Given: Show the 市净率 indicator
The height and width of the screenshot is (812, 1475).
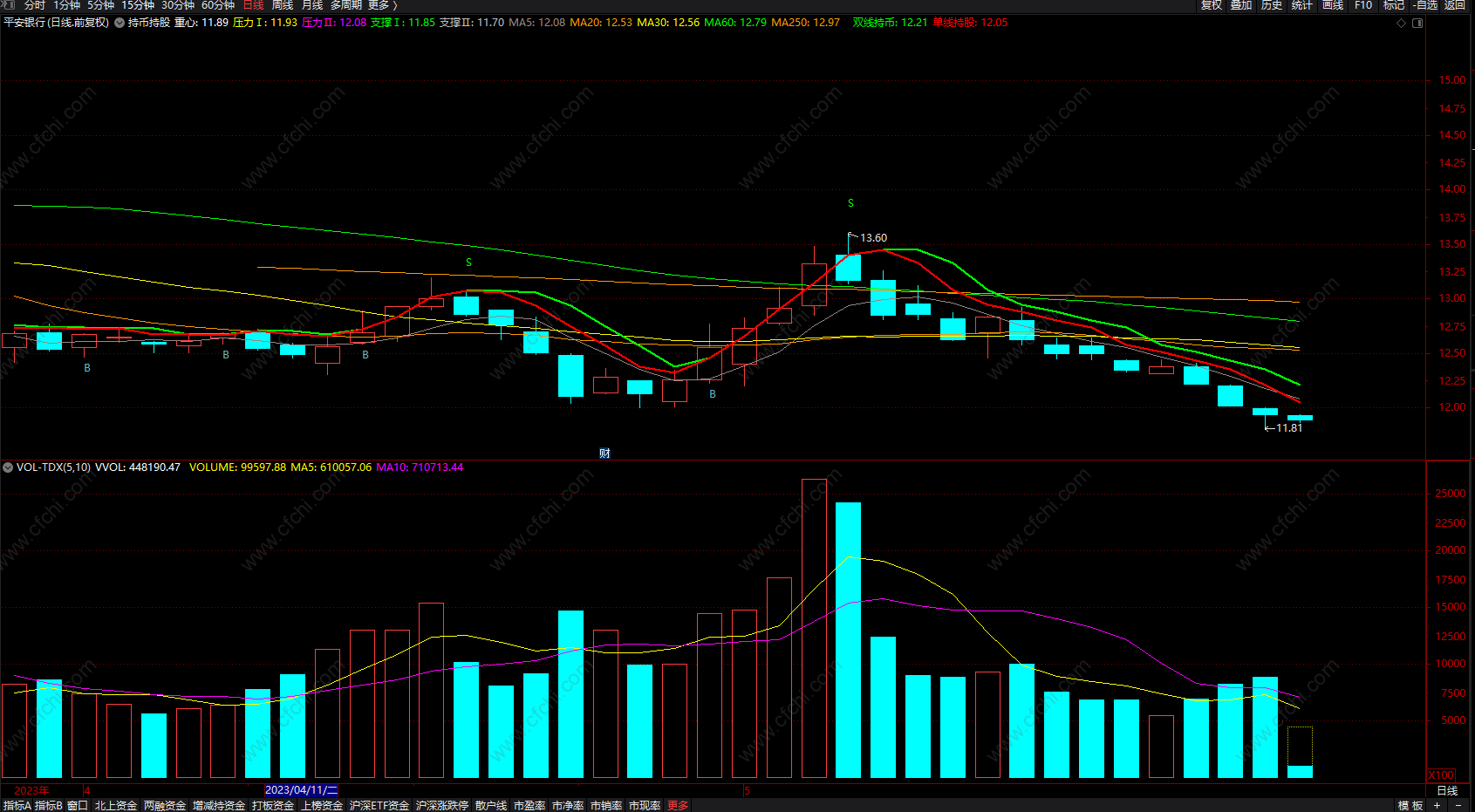Looking at the screenshot, I should tap(568, 806).
